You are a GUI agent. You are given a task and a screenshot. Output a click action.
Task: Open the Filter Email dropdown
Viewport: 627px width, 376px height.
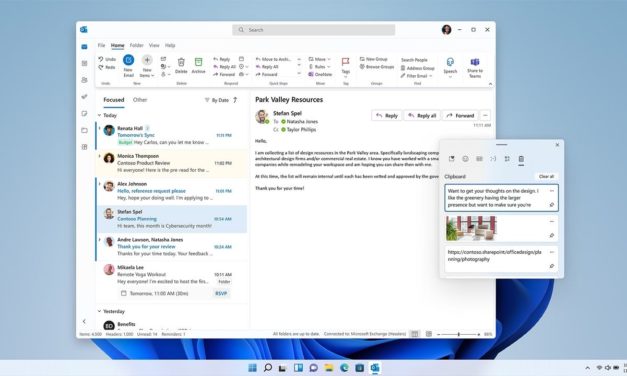point(417,76)
